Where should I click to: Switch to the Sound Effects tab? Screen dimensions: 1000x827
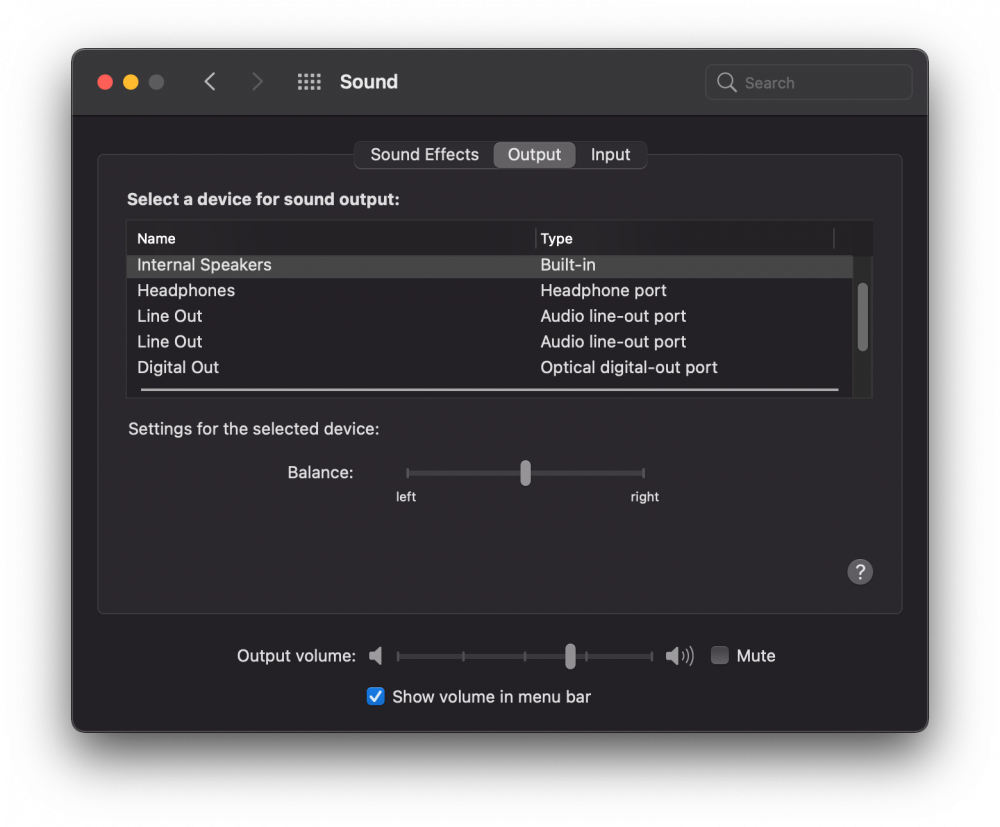click(424, 155)
